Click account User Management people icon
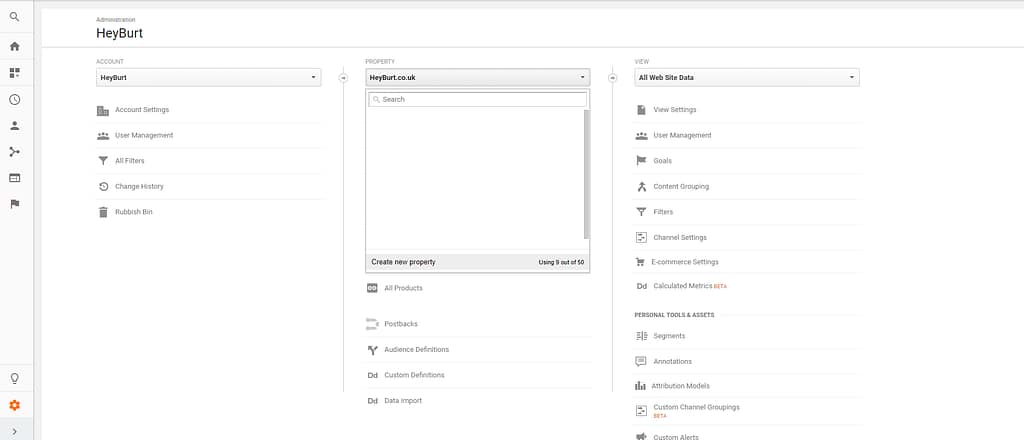 point(103,136)
